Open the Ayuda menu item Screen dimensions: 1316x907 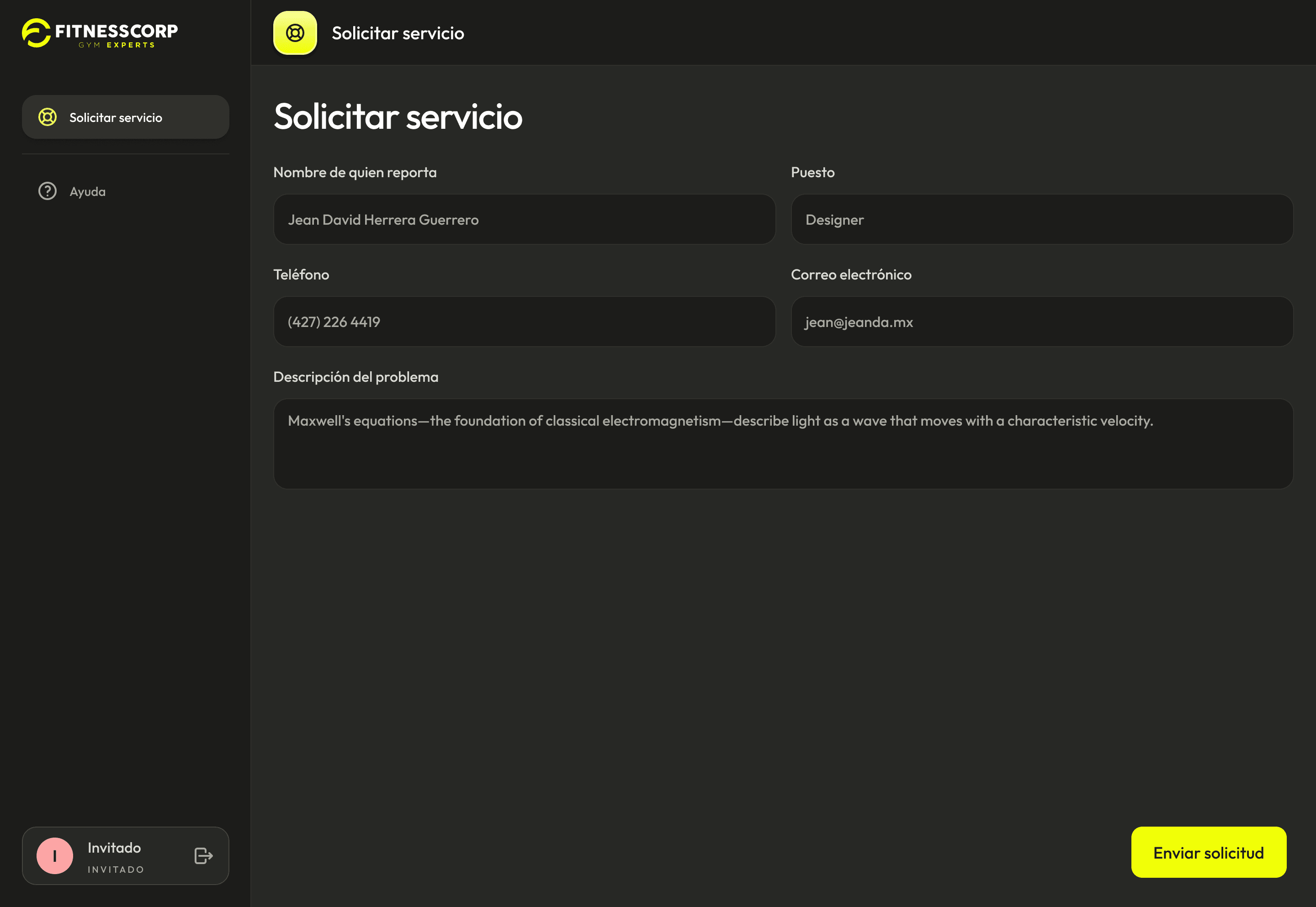(126, 191)
